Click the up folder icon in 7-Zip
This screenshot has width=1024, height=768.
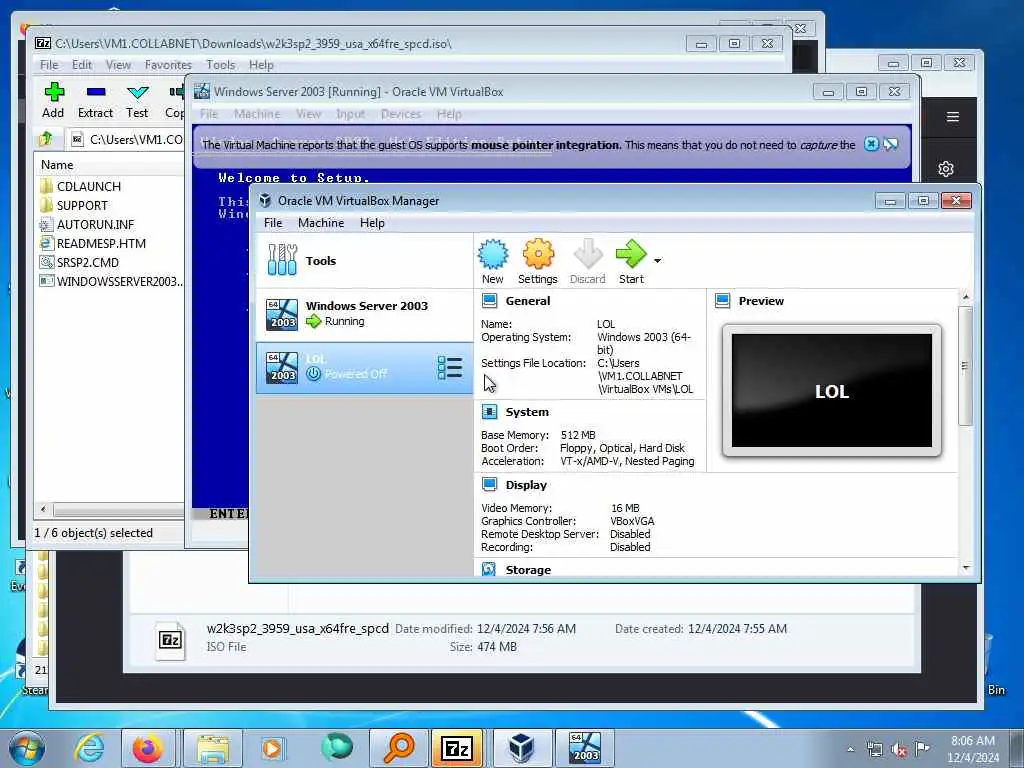(46, 139)
